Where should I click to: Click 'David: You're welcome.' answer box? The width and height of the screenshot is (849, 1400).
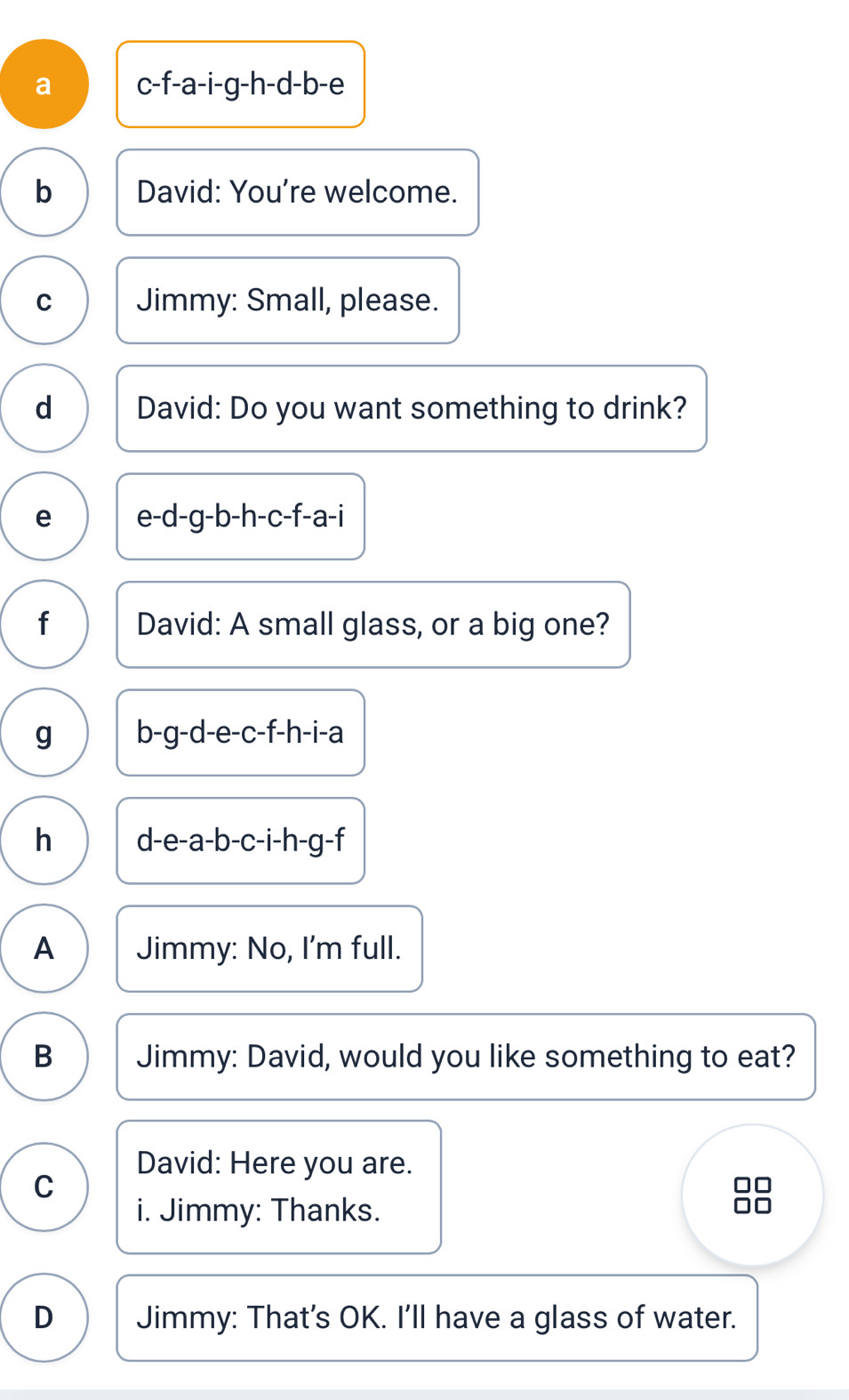pos(297,192)
